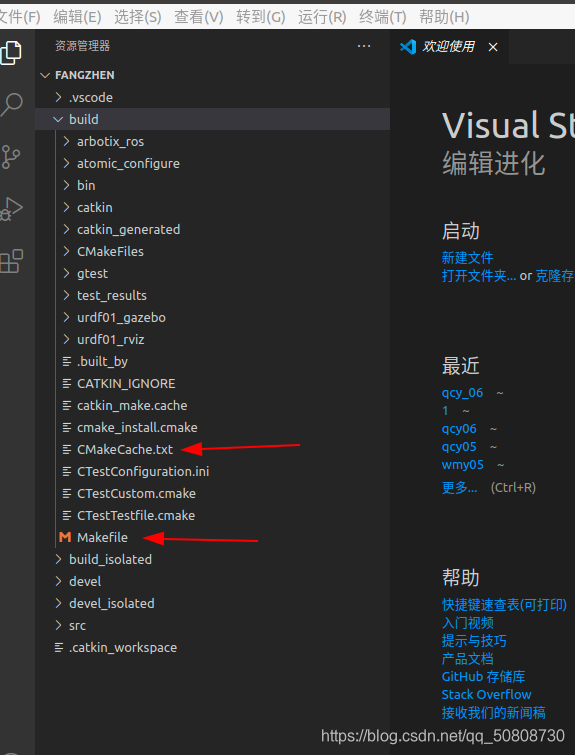The image size is (575, 755).
Task: Expand the gtest folder
Action: pyautogui.click(x=66, y=273)
